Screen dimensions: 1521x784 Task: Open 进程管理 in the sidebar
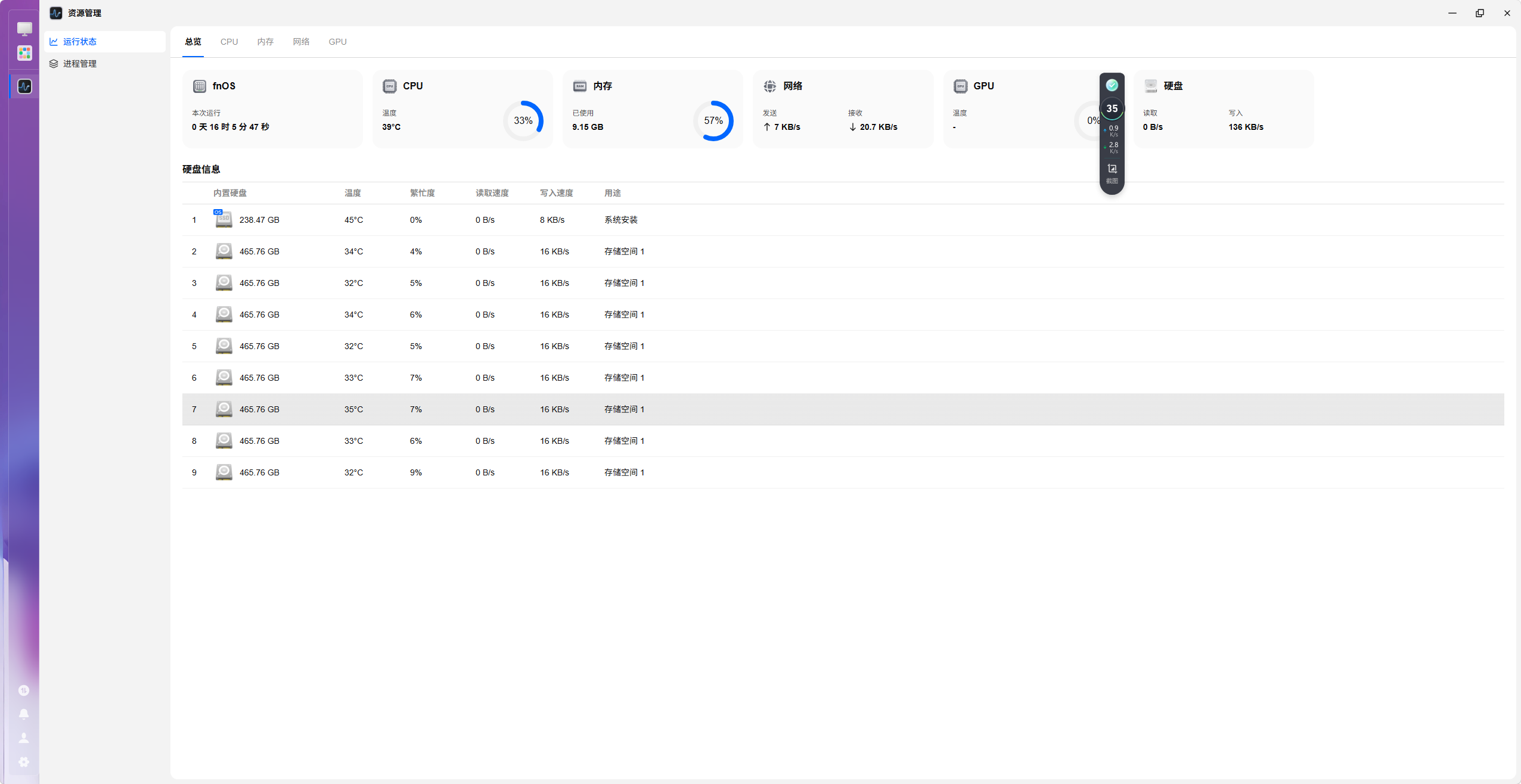coord(105,64)
